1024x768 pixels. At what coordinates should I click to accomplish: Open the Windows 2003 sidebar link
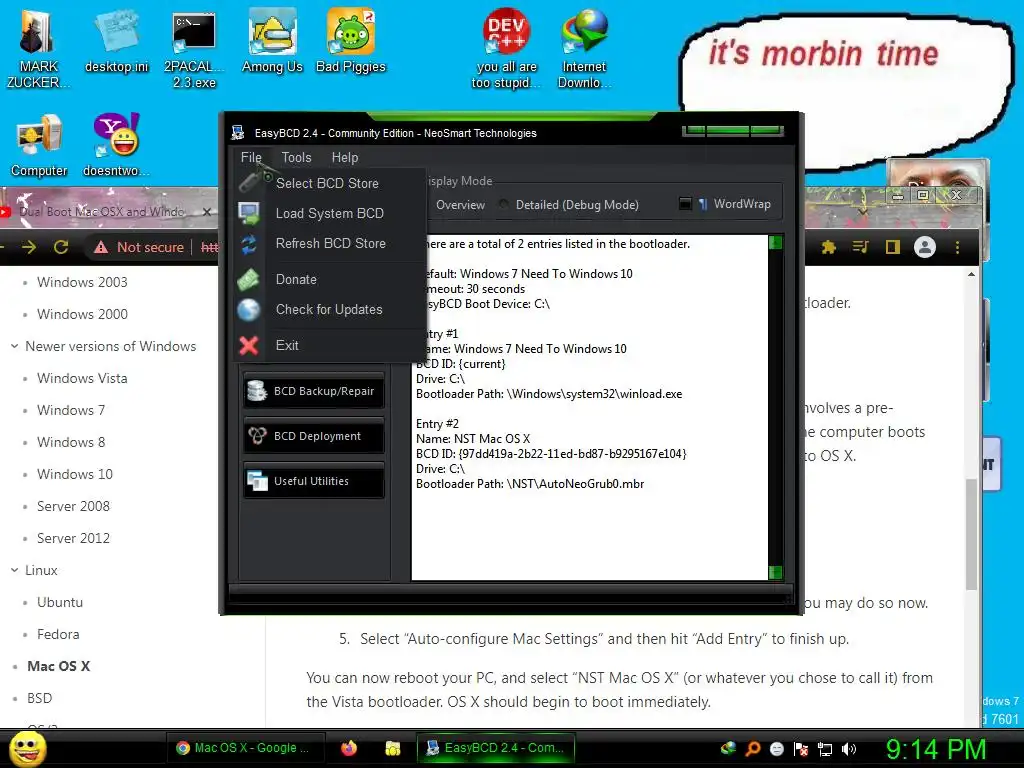(82, 282)
